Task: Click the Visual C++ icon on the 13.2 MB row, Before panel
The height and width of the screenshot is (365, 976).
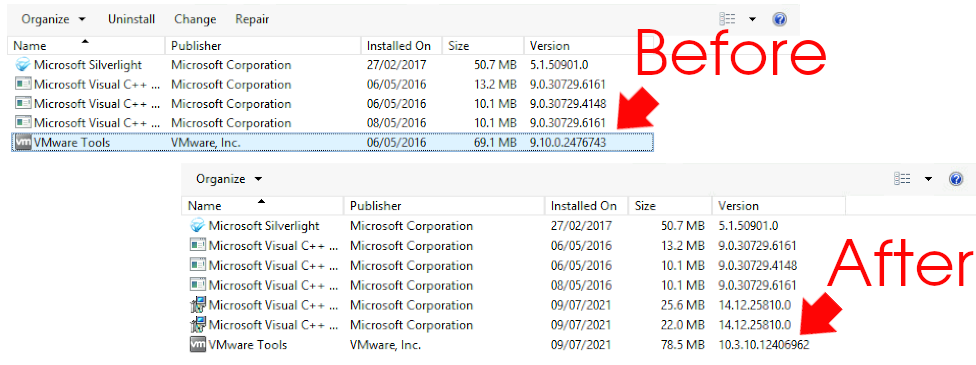Action: (23, 84)
